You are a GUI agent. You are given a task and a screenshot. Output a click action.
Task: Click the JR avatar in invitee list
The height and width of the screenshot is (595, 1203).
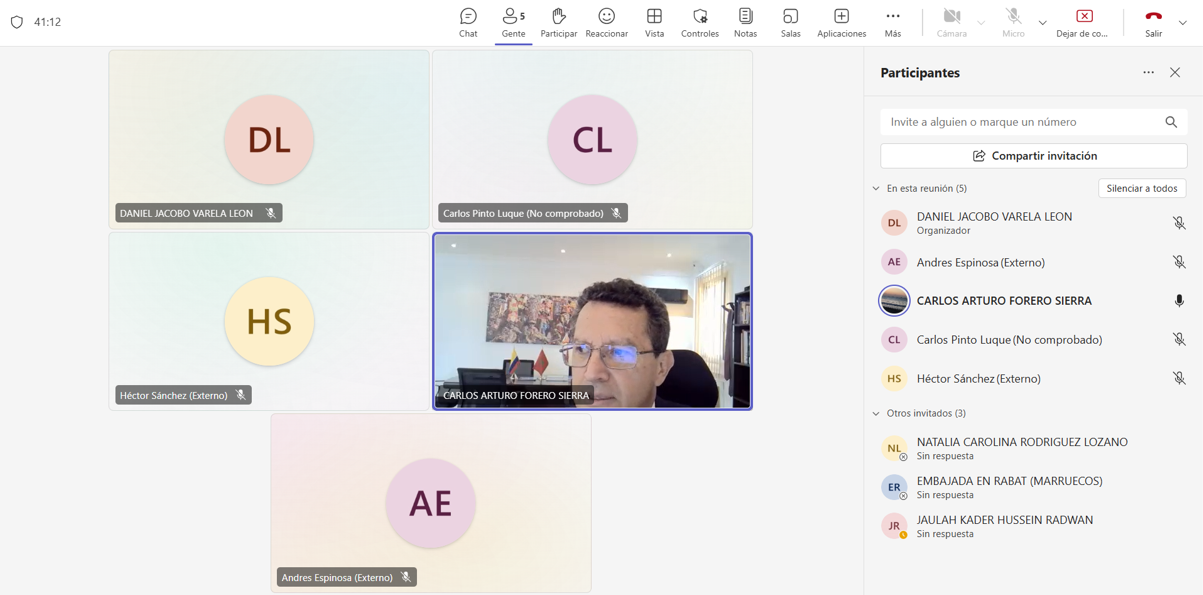(x=894, y=526)
